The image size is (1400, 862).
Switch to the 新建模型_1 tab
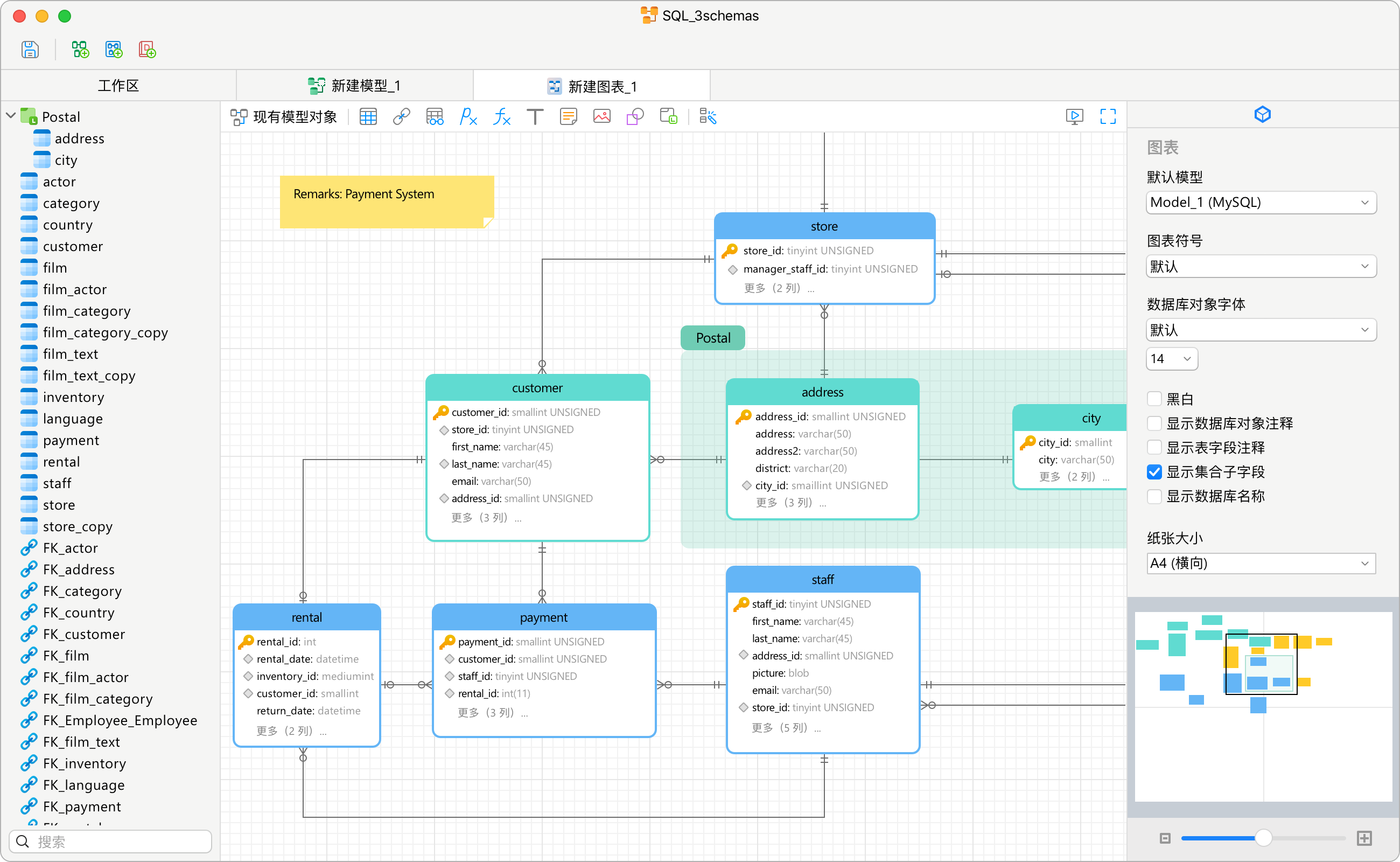(x=354, y=86)
